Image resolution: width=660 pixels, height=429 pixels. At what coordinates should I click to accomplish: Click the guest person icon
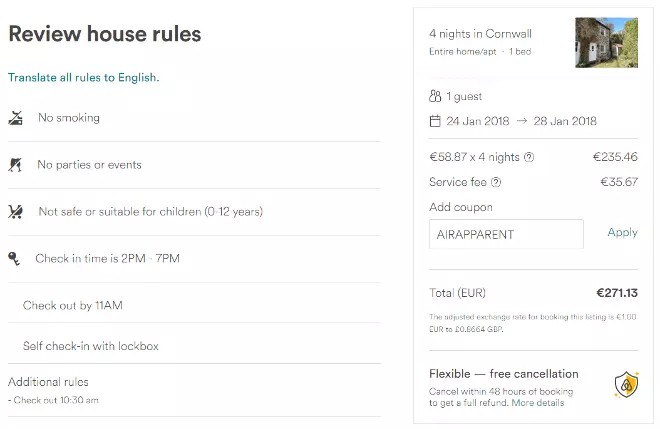434,97
